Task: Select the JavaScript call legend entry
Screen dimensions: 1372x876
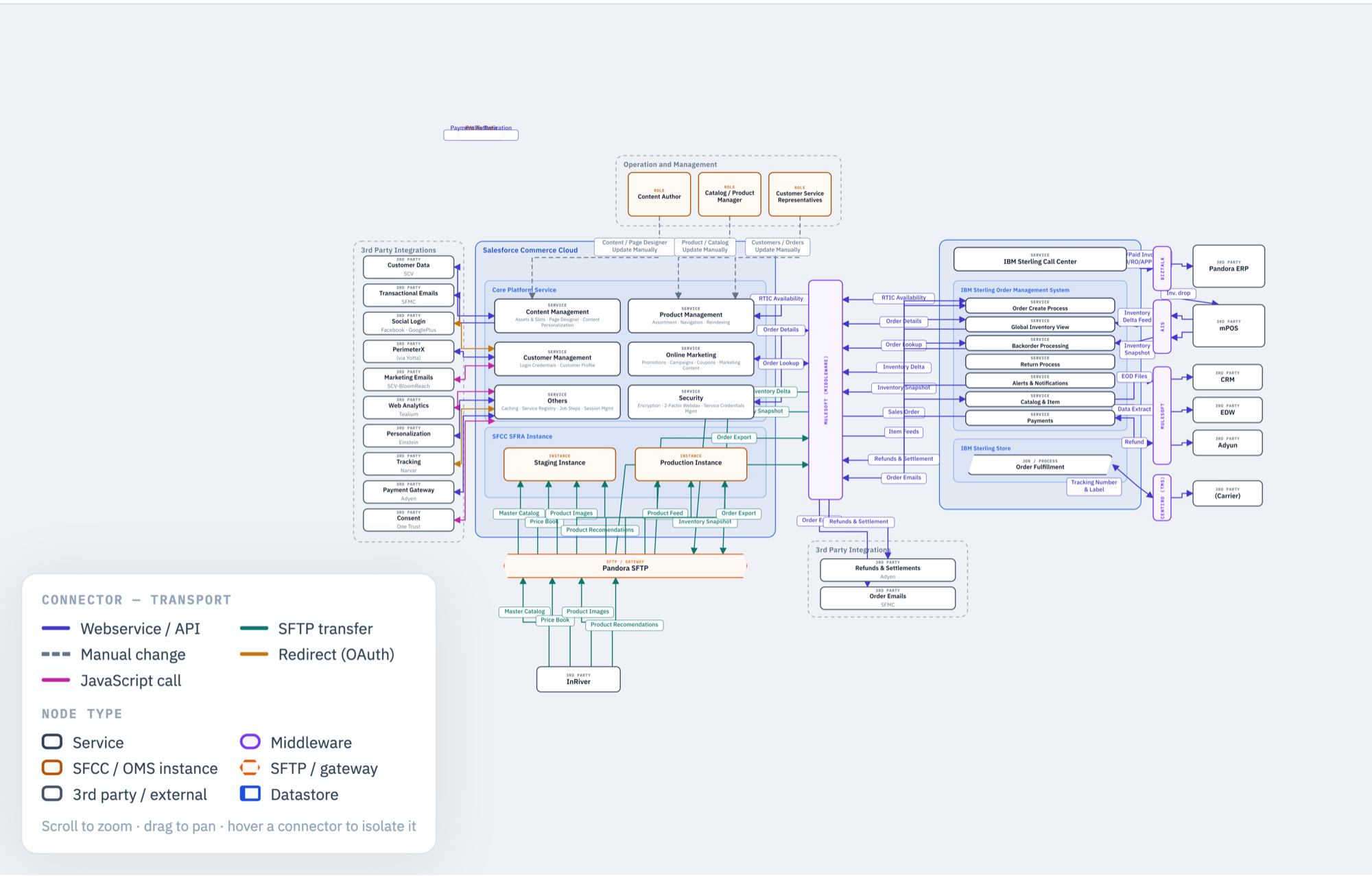Action: click(112, 680)
